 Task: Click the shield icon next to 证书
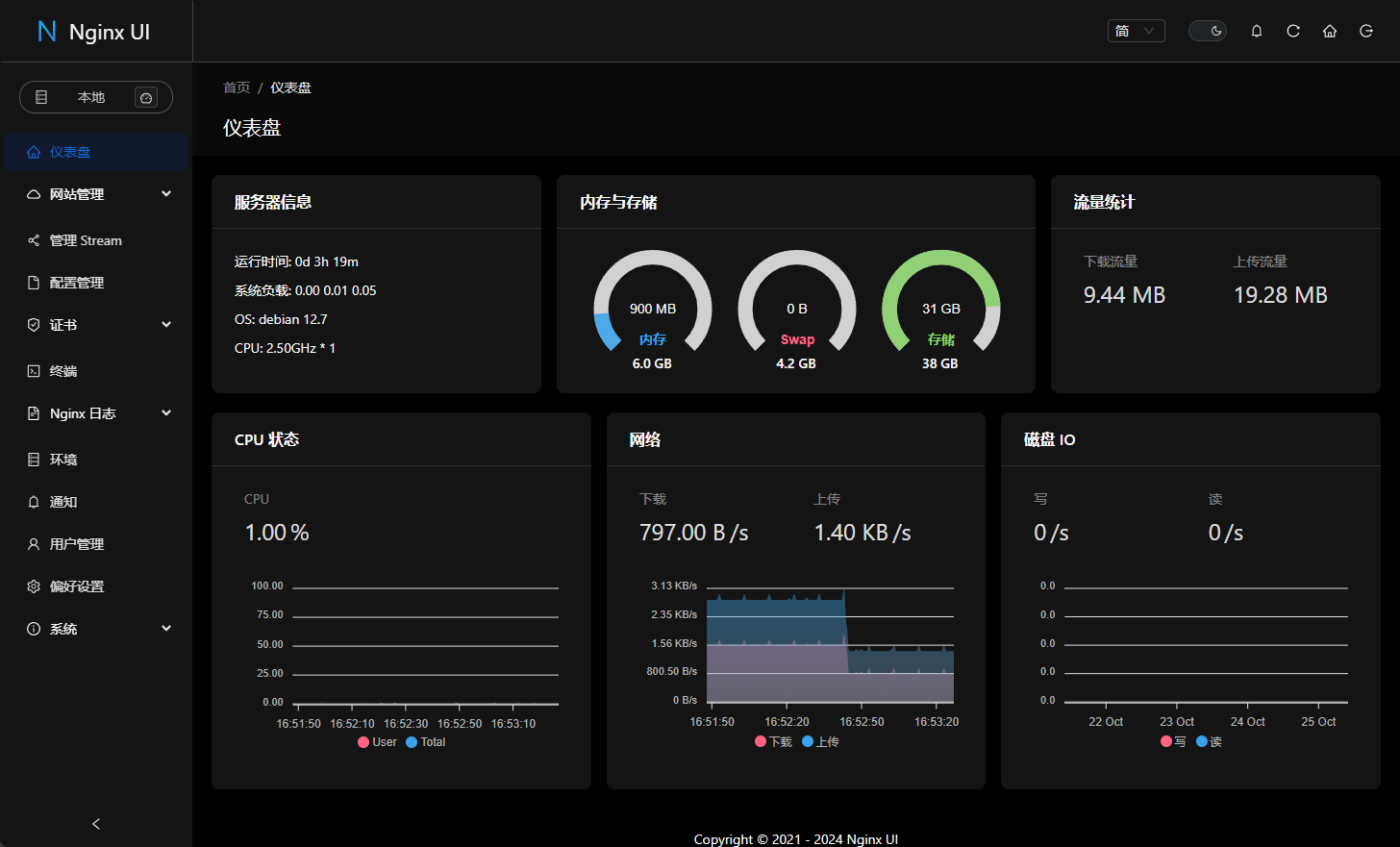(x=34, y=325)
